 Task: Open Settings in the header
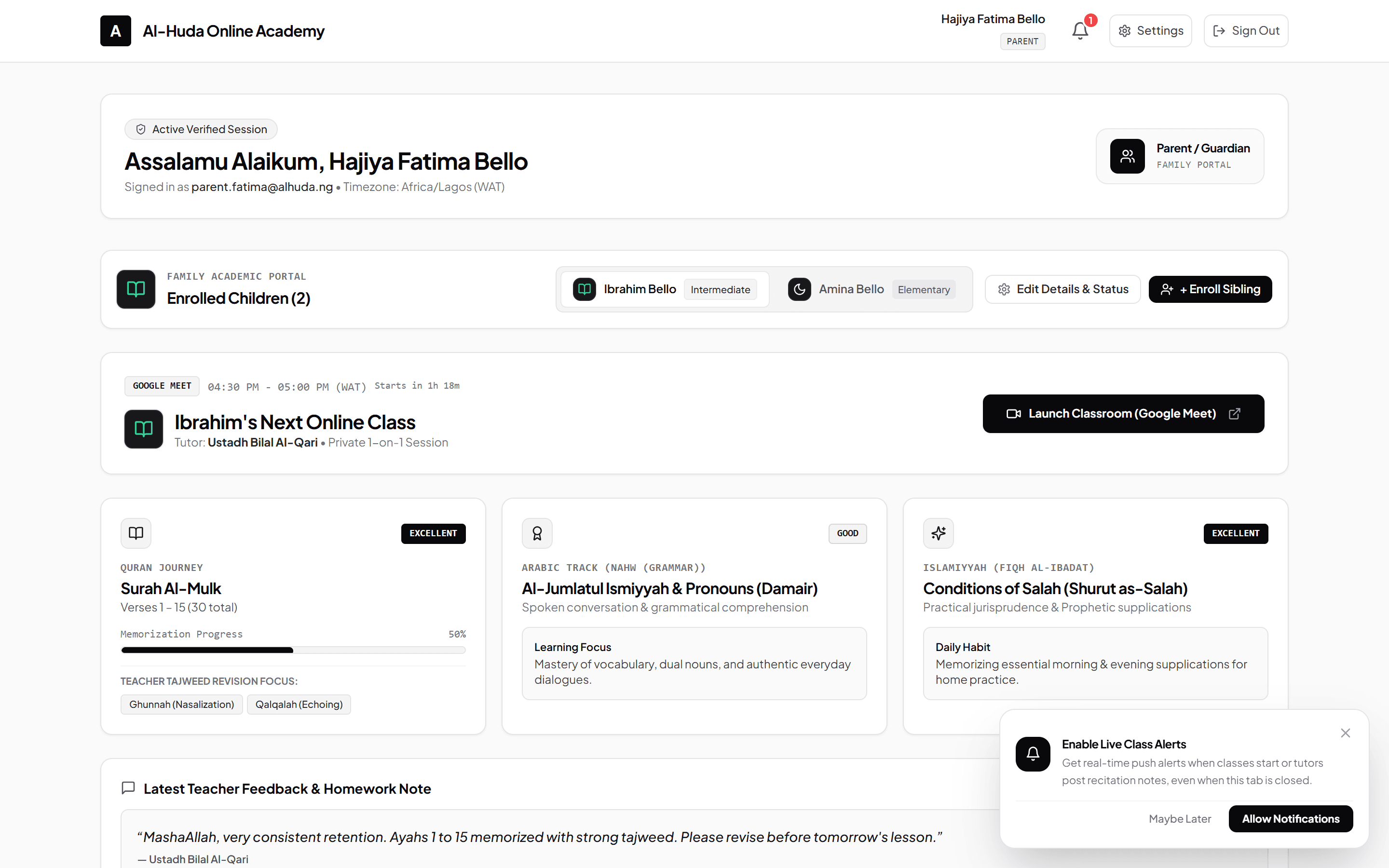click(1150, 31)
